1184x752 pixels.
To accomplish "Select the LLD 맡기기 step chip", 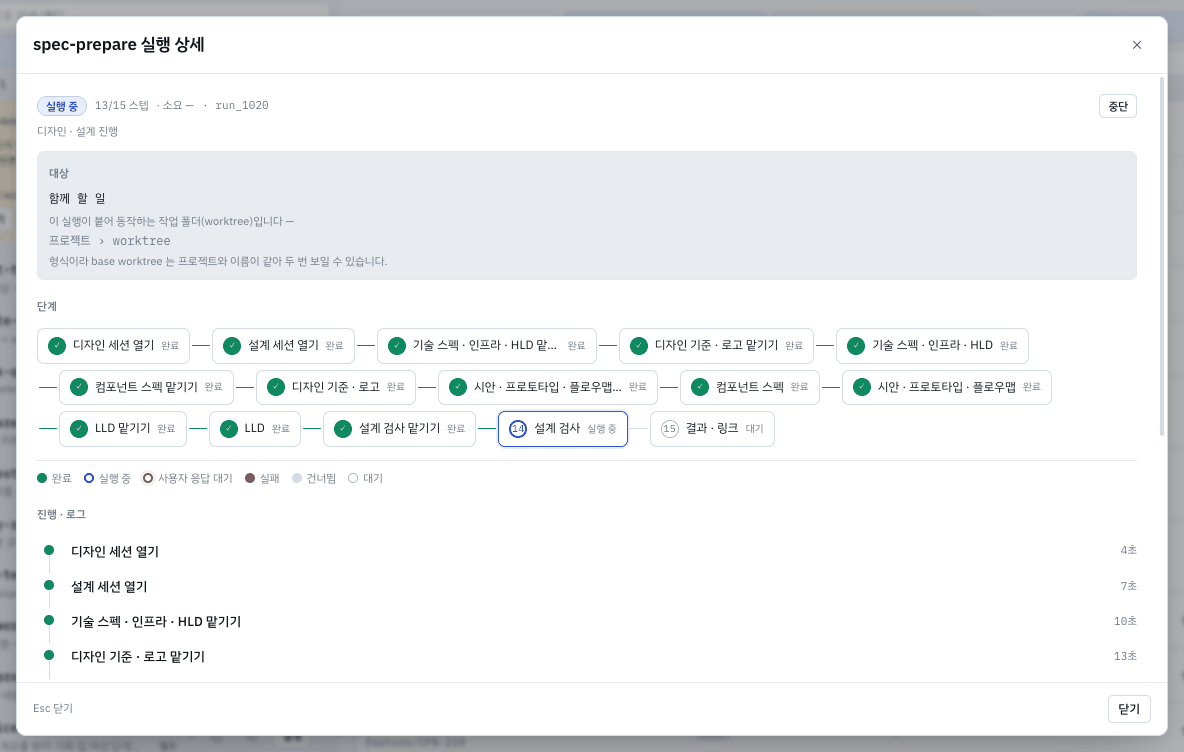I will [123, 429].
